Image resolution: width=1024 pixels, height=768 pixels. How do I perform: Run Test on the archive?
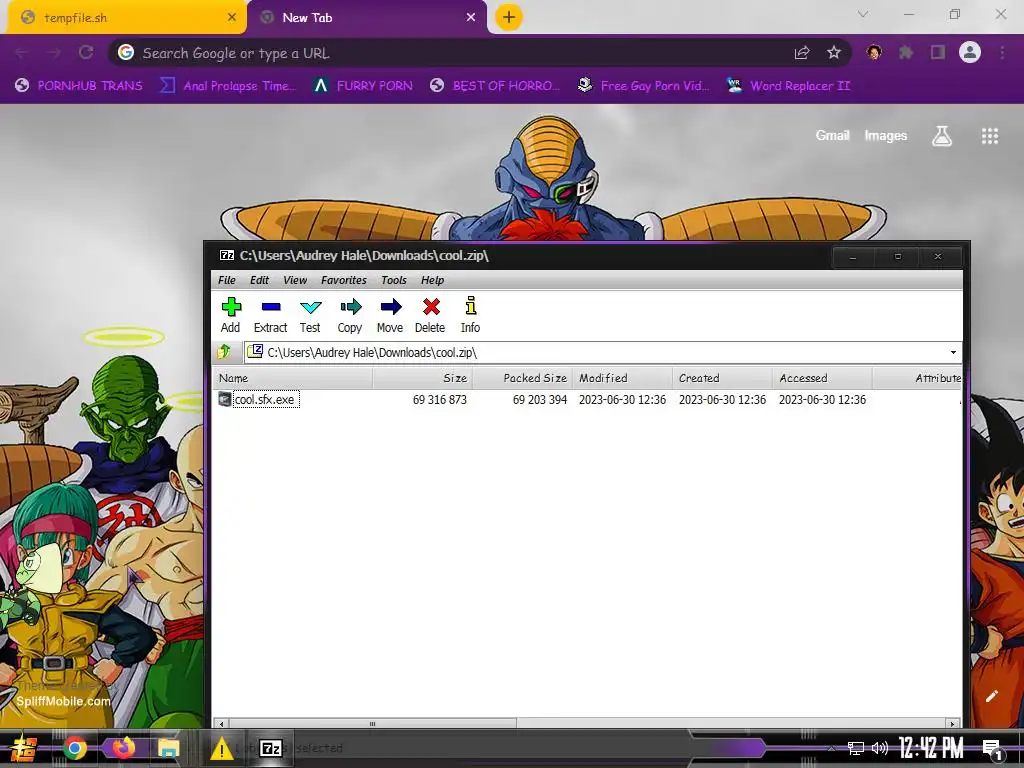(x=310, y=314)
